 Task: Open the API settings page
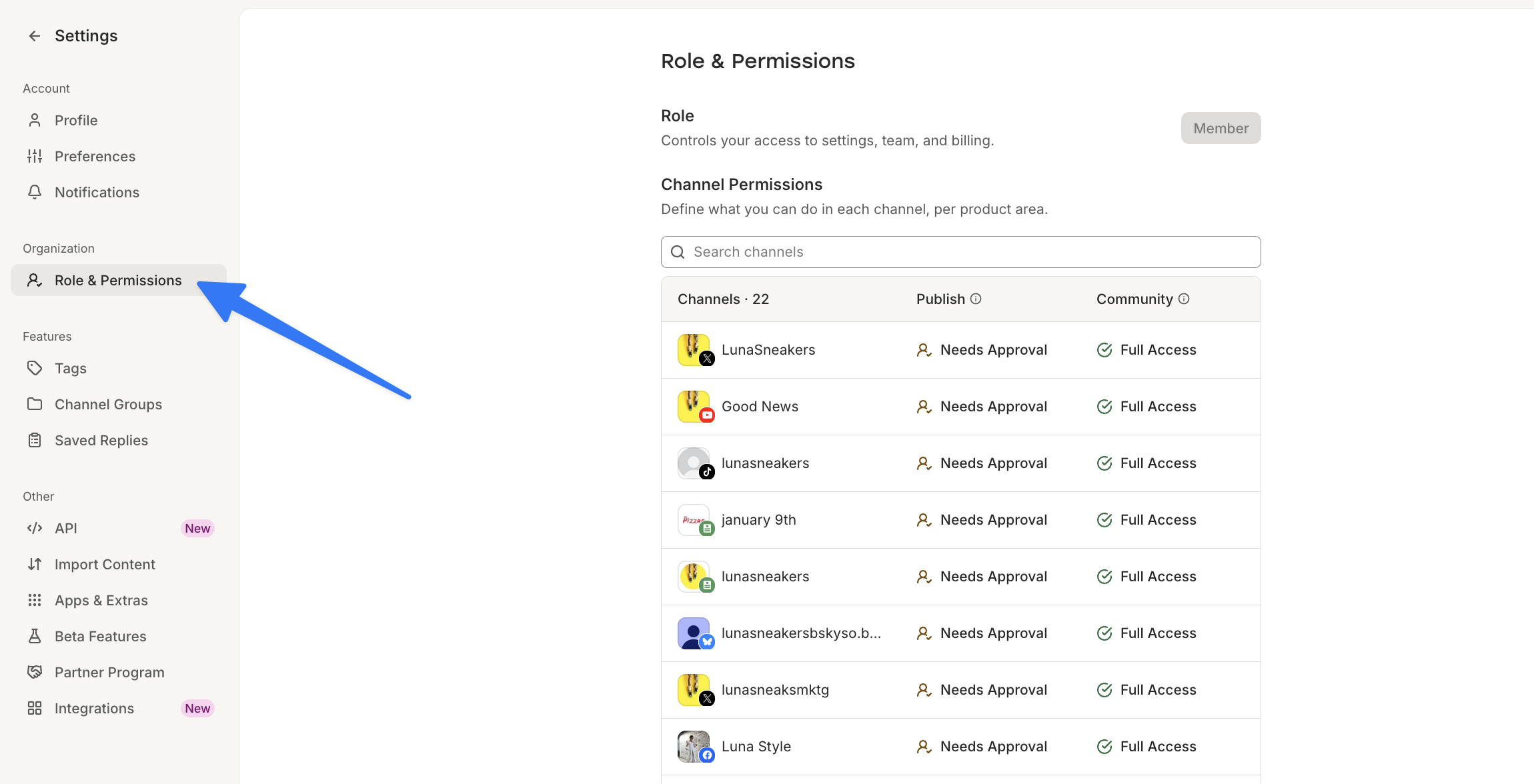click(119, 529)
